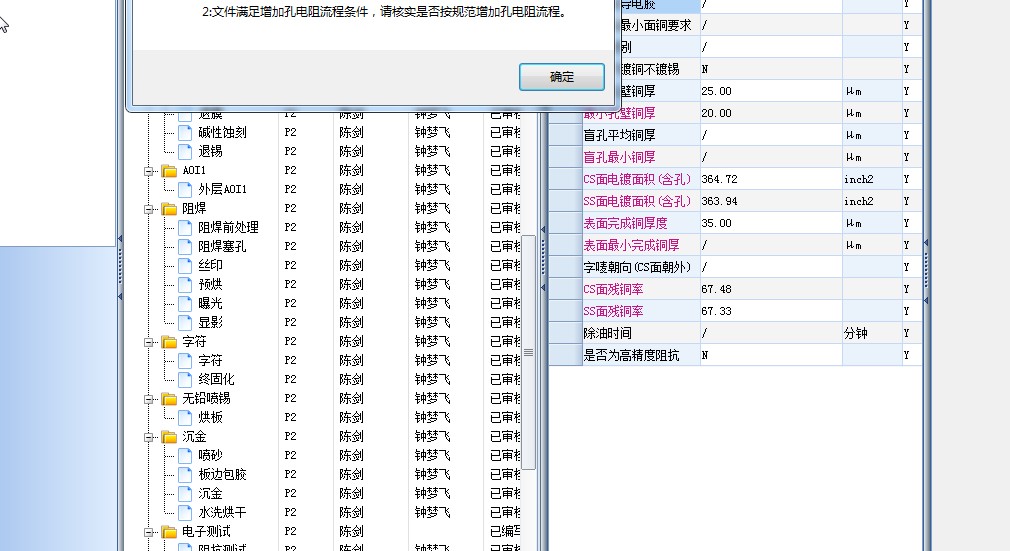Image resolution: width=1010 pixels, height=551 pixels.
Task: Select the 曝光 process step
Action: pyautogui.click(x=210, y=304)
